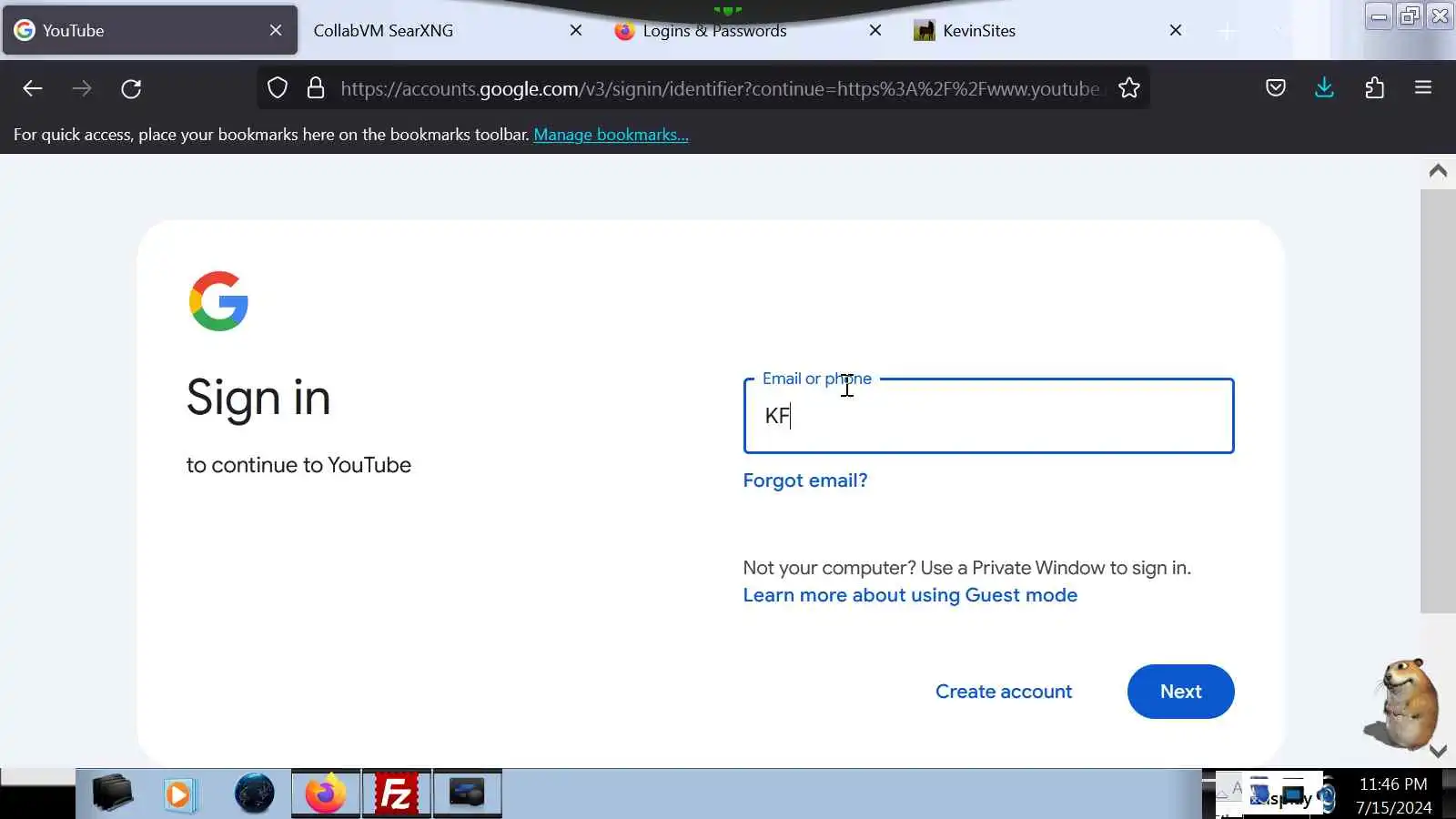Open Firefox application hamburger menu
The image size is (1456, 819).
click(1424, 88)
